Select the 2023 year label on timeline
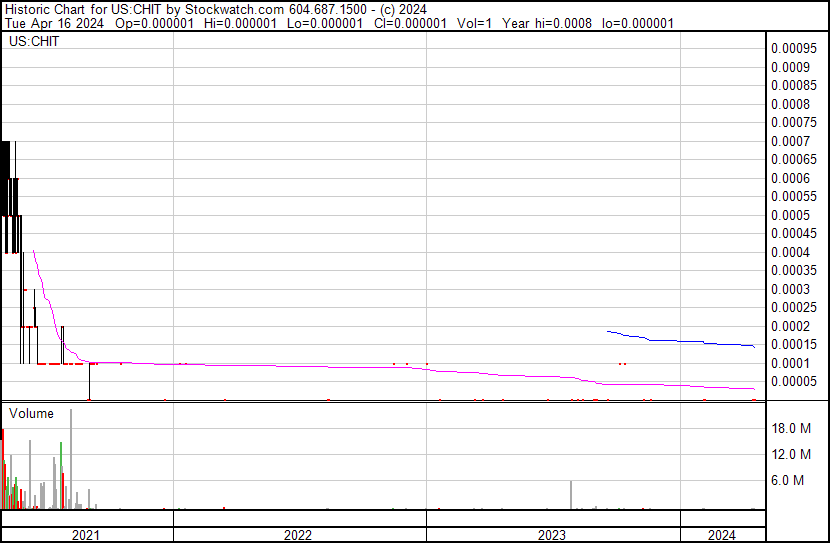The image size is (830, 543). (552, 535)
